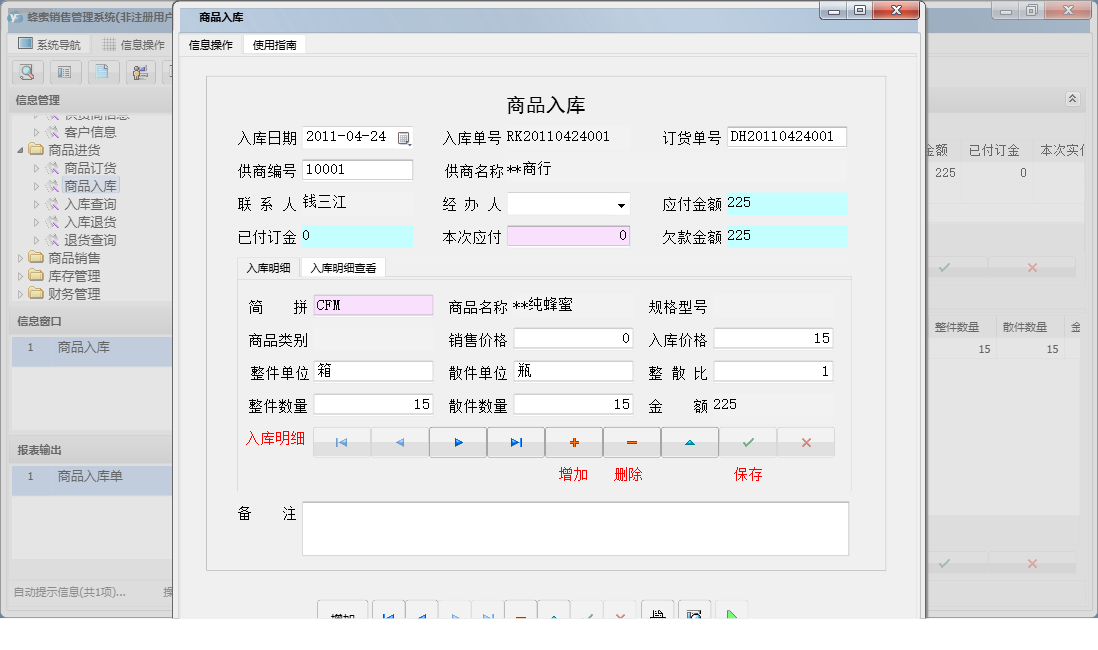The width and height of the screenshot is (1098, 650).
Task: Click the 增加 button to add detail
Action: pos(573,441)
